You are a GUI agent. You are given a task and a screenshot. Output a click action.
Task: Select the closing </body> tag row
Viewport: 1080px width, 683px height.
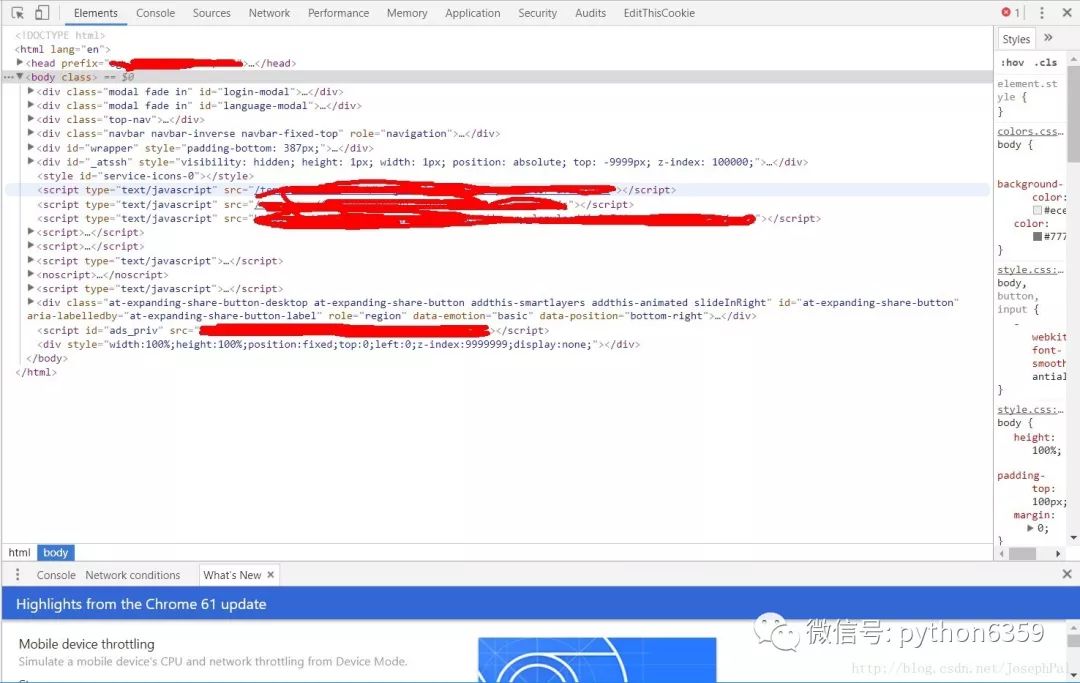point(47,358)
